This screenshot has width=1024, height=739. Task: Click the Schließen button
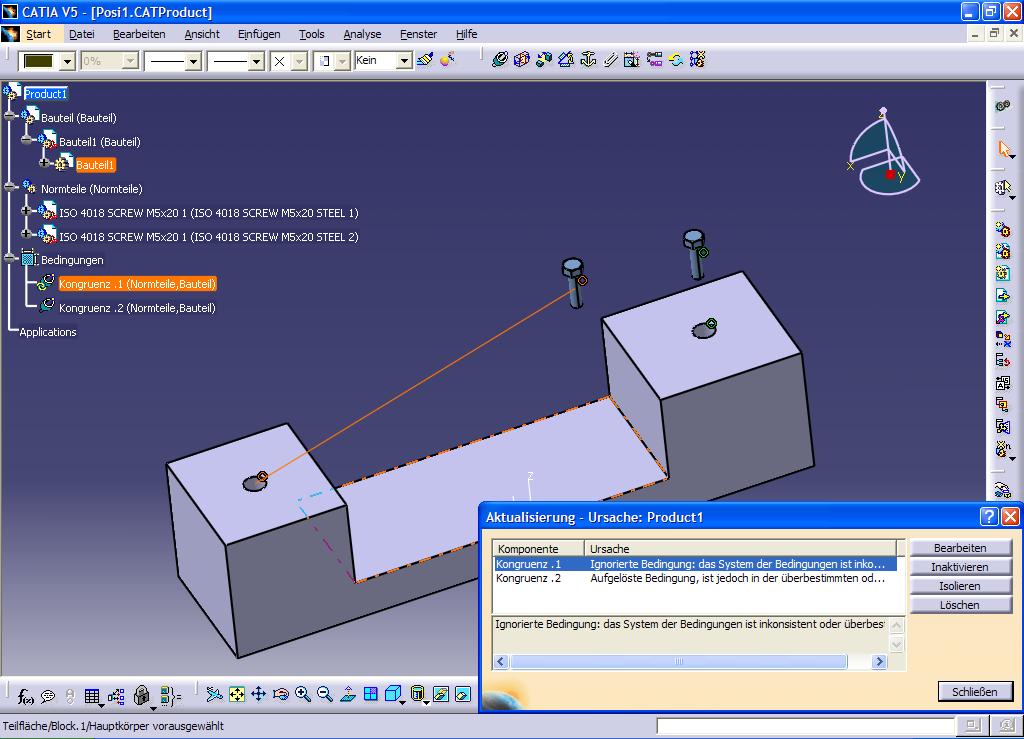tap(974, 691)
